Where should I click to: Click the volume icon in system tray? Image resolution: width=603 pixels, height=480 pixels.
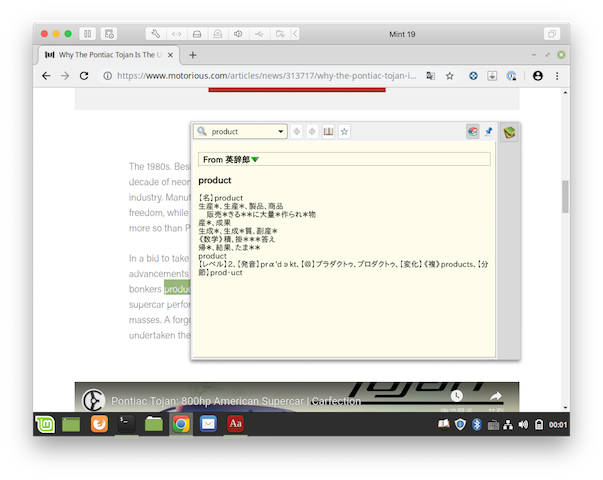pos(524,425)
